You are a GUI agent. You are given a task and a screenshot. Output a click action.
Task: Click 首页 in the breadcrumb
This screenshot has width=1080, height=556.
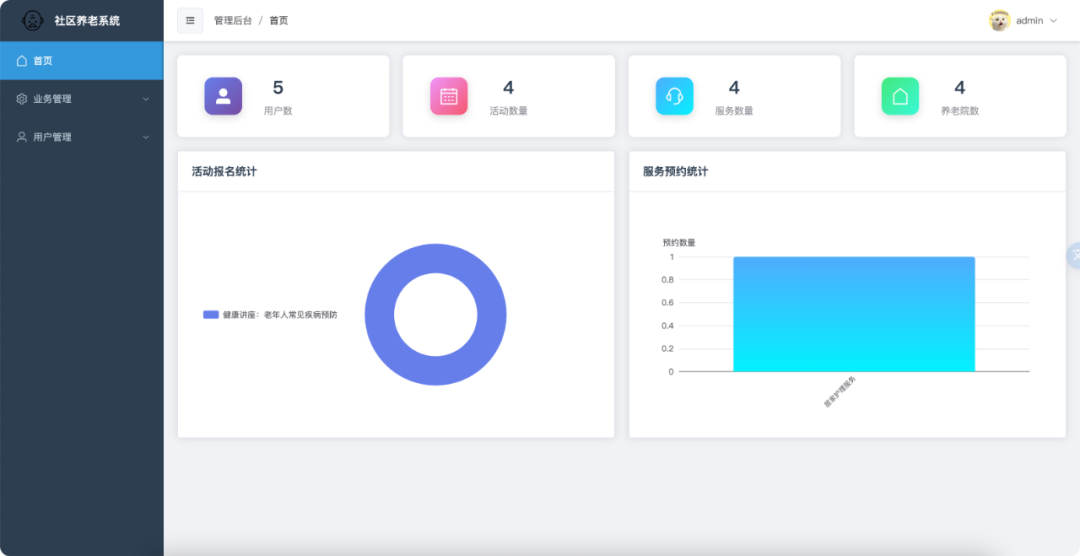[x=279, y=21]
